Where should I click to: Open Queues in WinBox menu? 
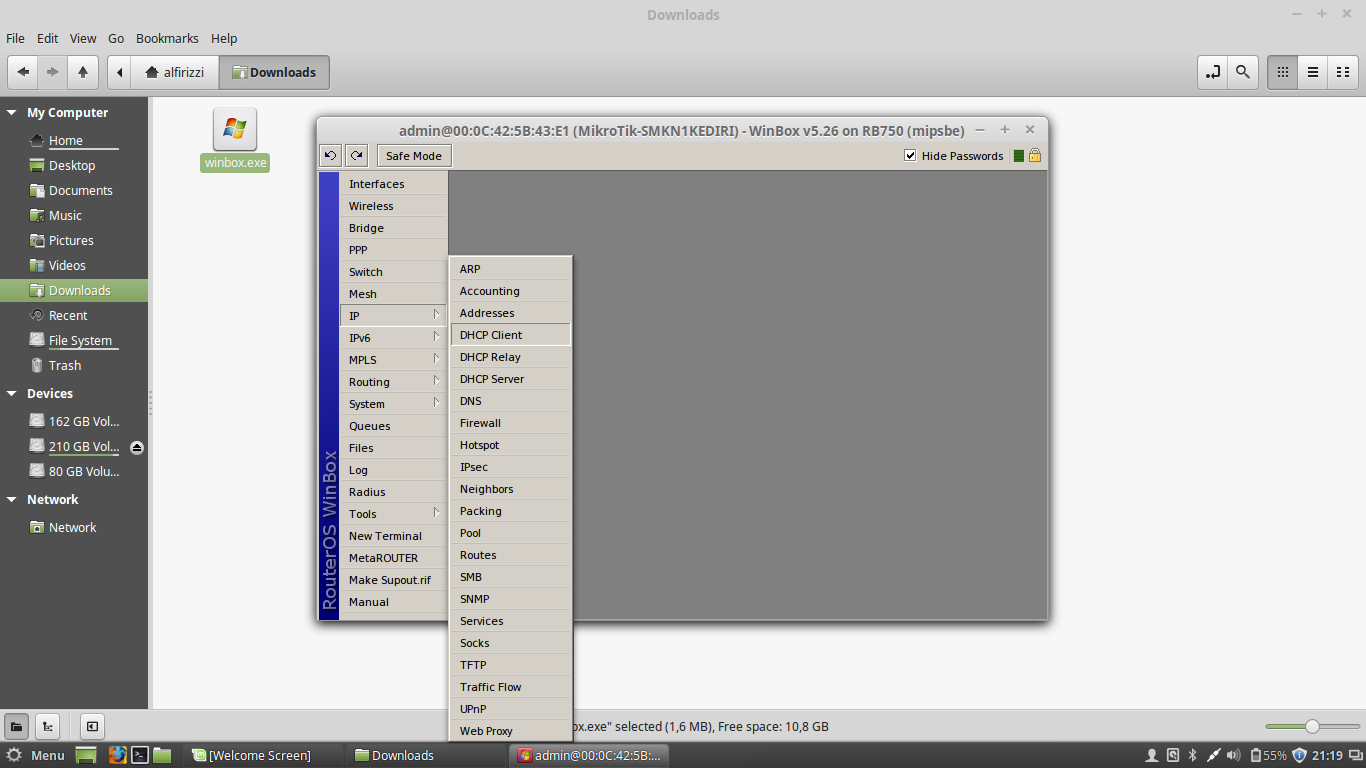(x=393, y=426)
